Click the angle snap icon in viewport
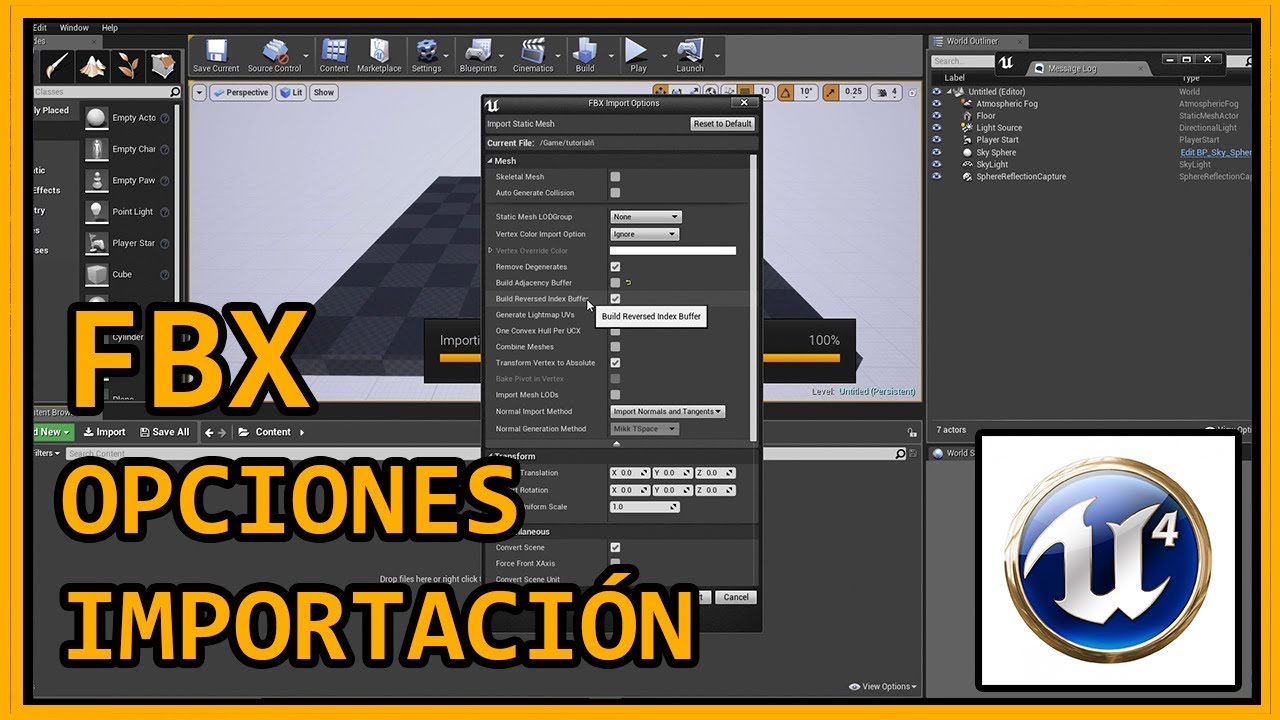 pyautogui.click(x=785, y=92)
